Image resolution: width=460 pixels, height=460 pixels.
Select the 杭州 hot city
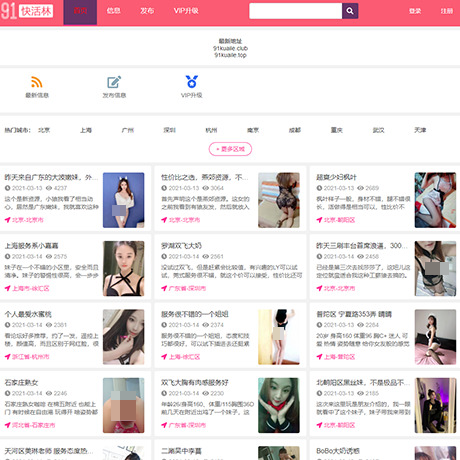click(x=211, y=130)
